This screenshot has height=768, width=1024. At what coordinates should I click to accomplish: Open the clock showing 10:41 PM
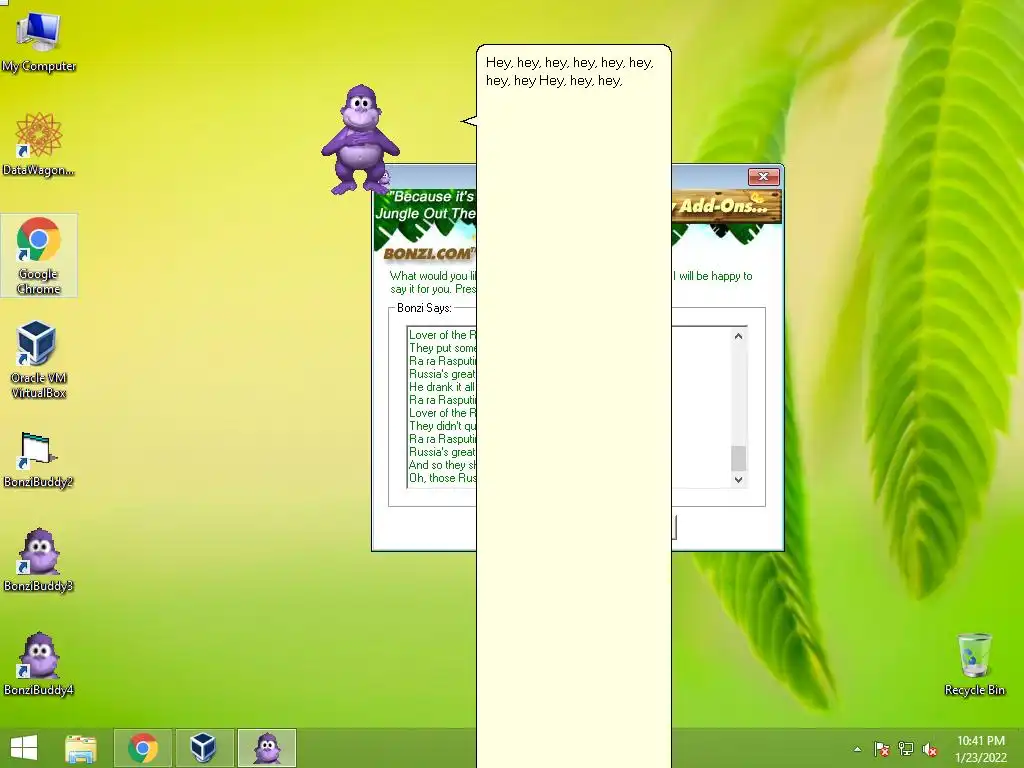tap(981, 749)
